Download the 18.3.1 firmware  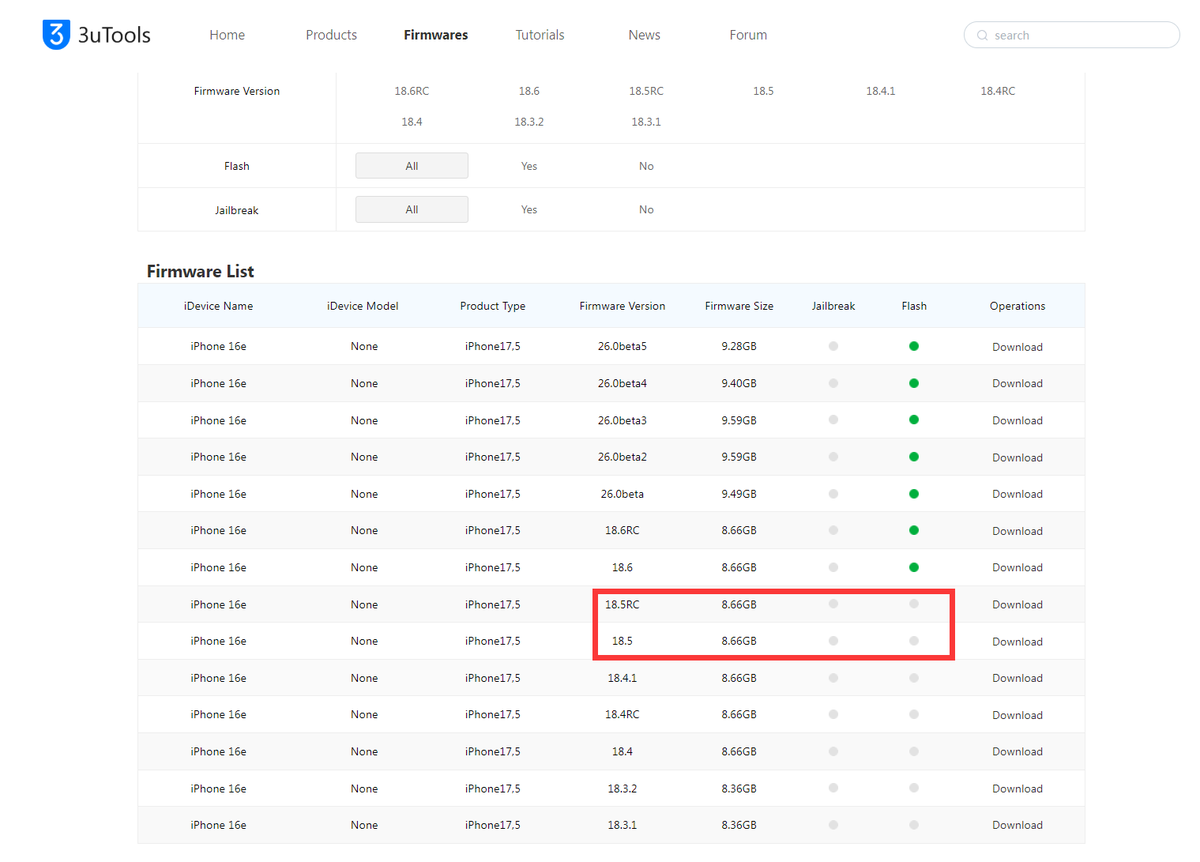[1017, 825]
